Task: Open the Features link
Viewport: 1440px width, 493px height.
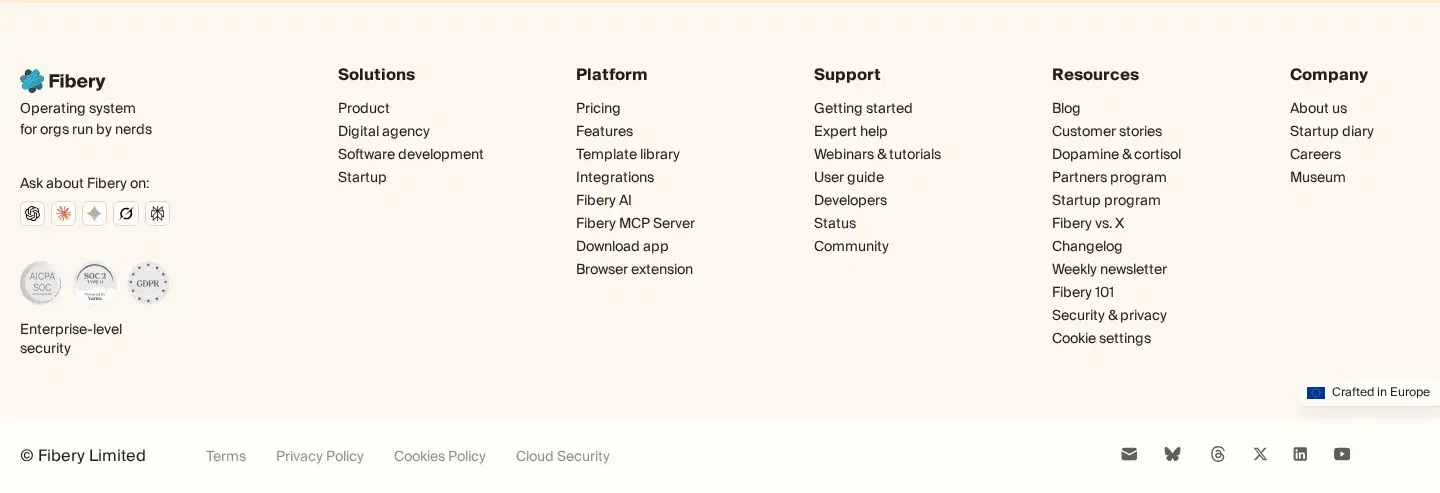Action: pos(604,131)
